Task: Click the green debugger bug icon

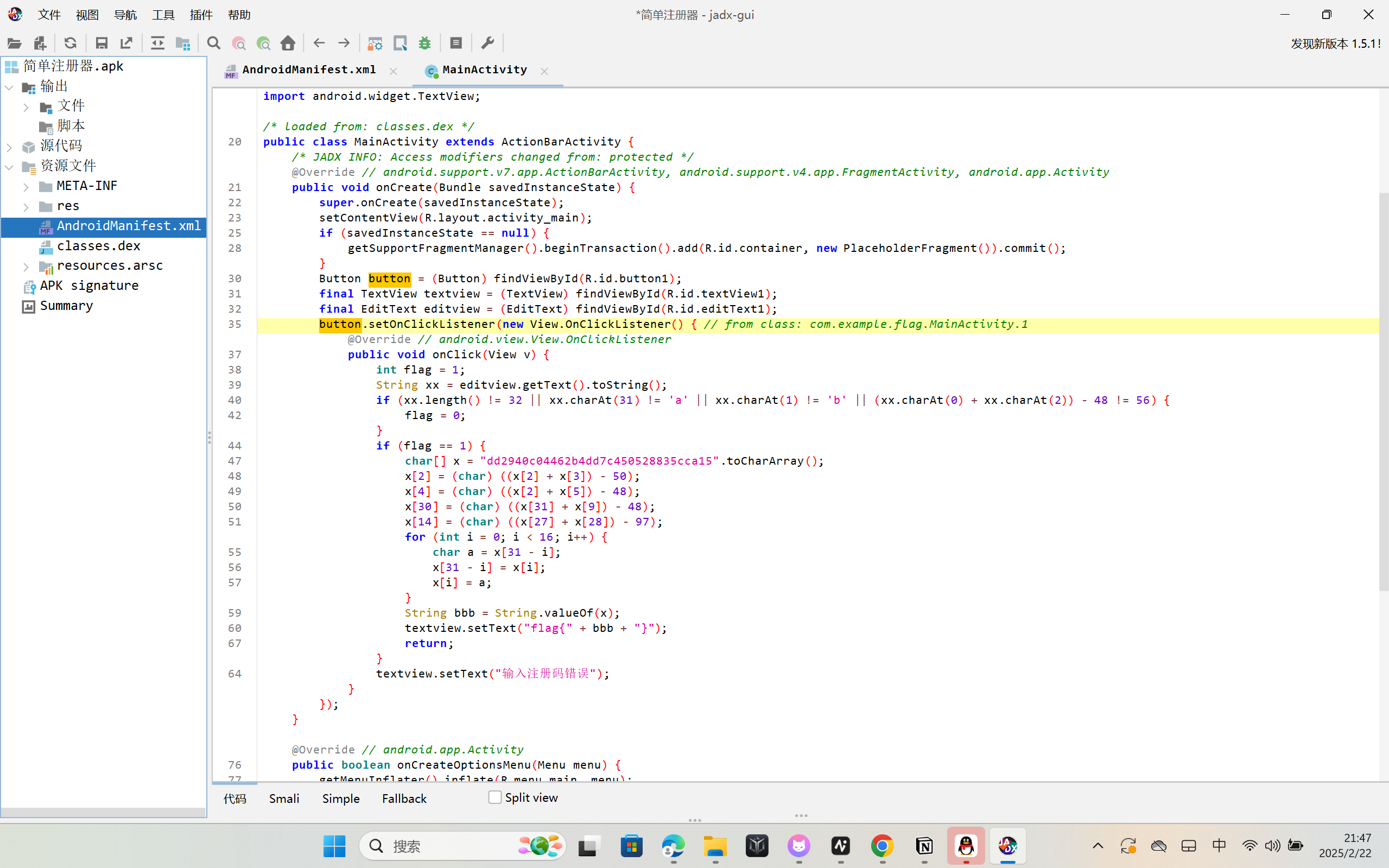Action: 425,43
